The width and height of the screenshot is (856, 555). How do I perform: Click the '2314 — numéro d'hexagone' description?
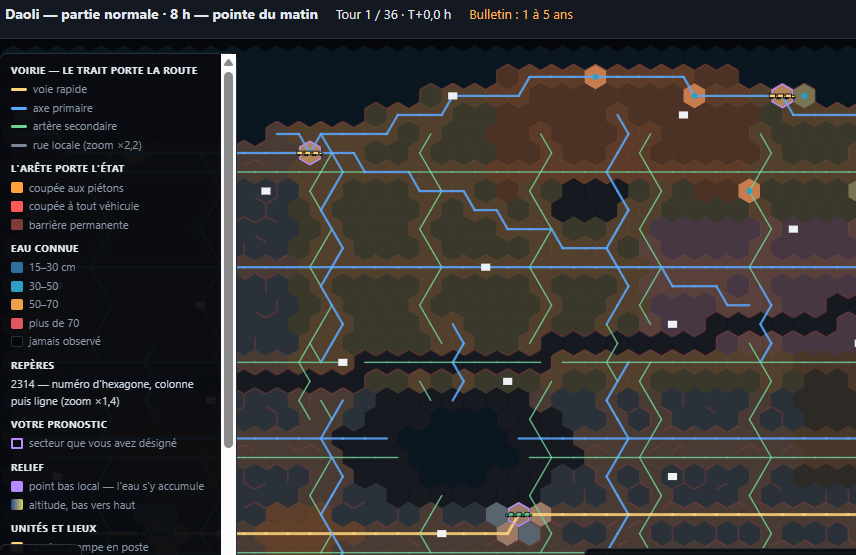(x=102, y=392)
